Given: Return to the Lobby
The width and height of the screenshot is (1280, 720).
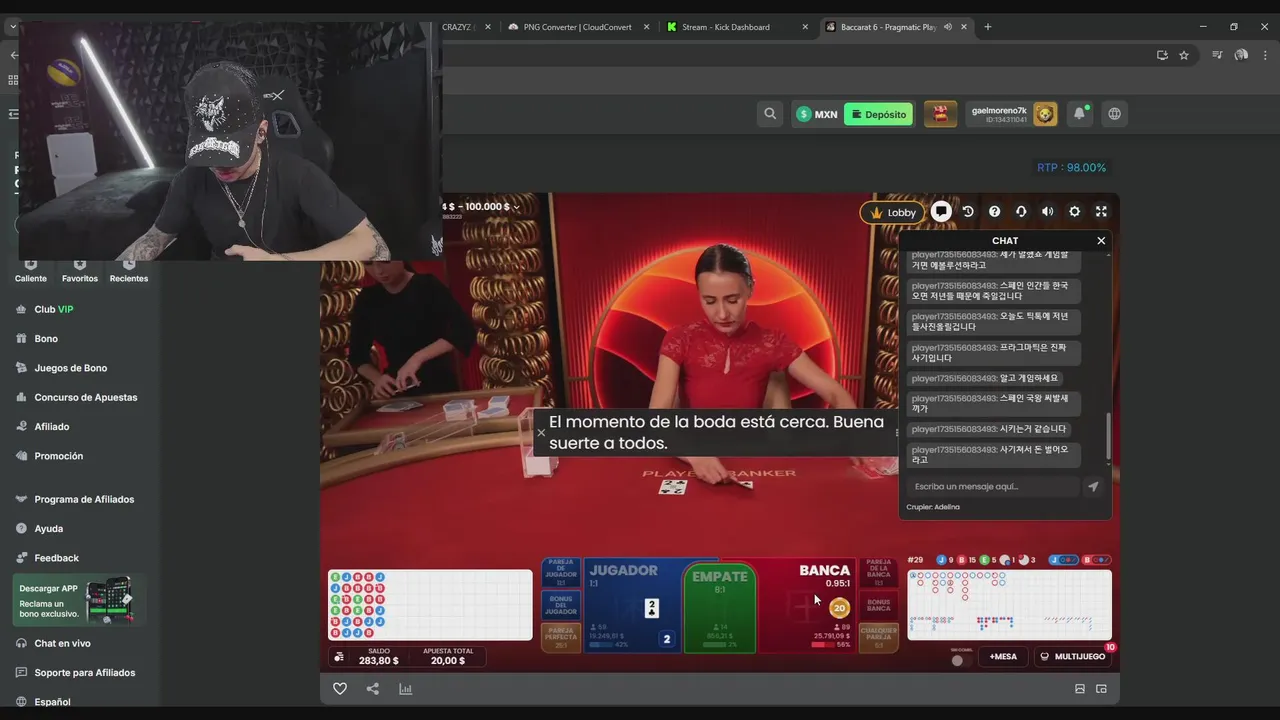Looking at the screenshot, I should (892, 212).
